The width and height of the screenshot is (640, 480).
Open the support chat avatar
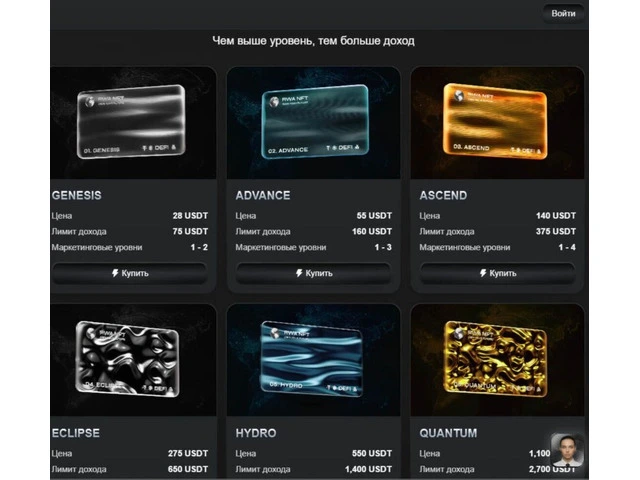pos(567,450)
